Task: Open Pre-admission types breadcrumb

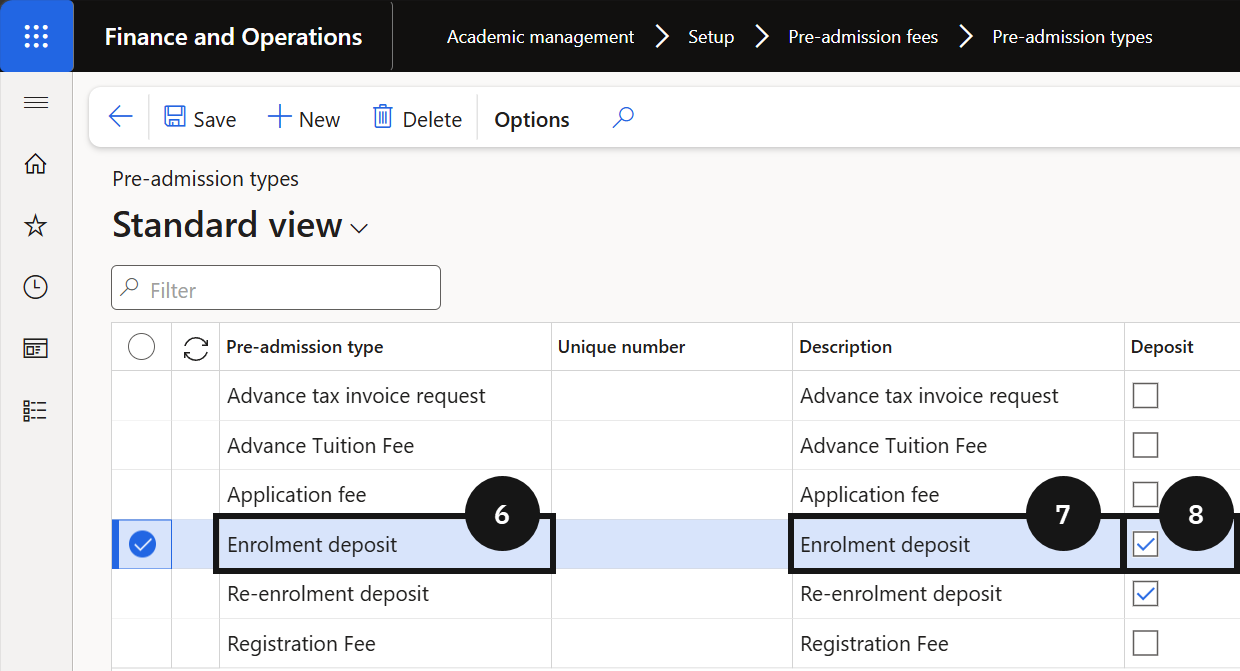Action: [1072, 37]
